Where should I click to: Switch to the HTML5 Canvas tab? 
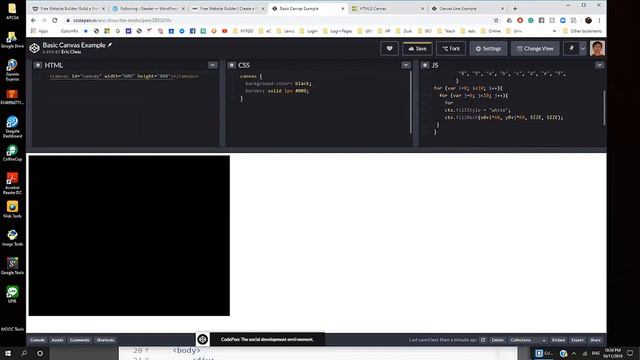coord(388,9)
